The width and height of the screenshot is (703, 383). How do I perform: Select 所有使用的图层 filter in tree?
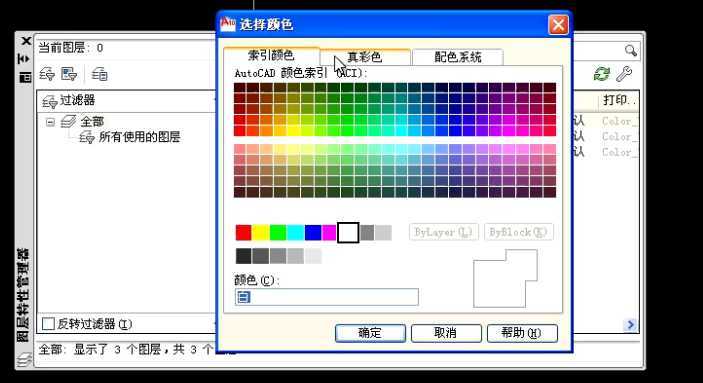139,137
